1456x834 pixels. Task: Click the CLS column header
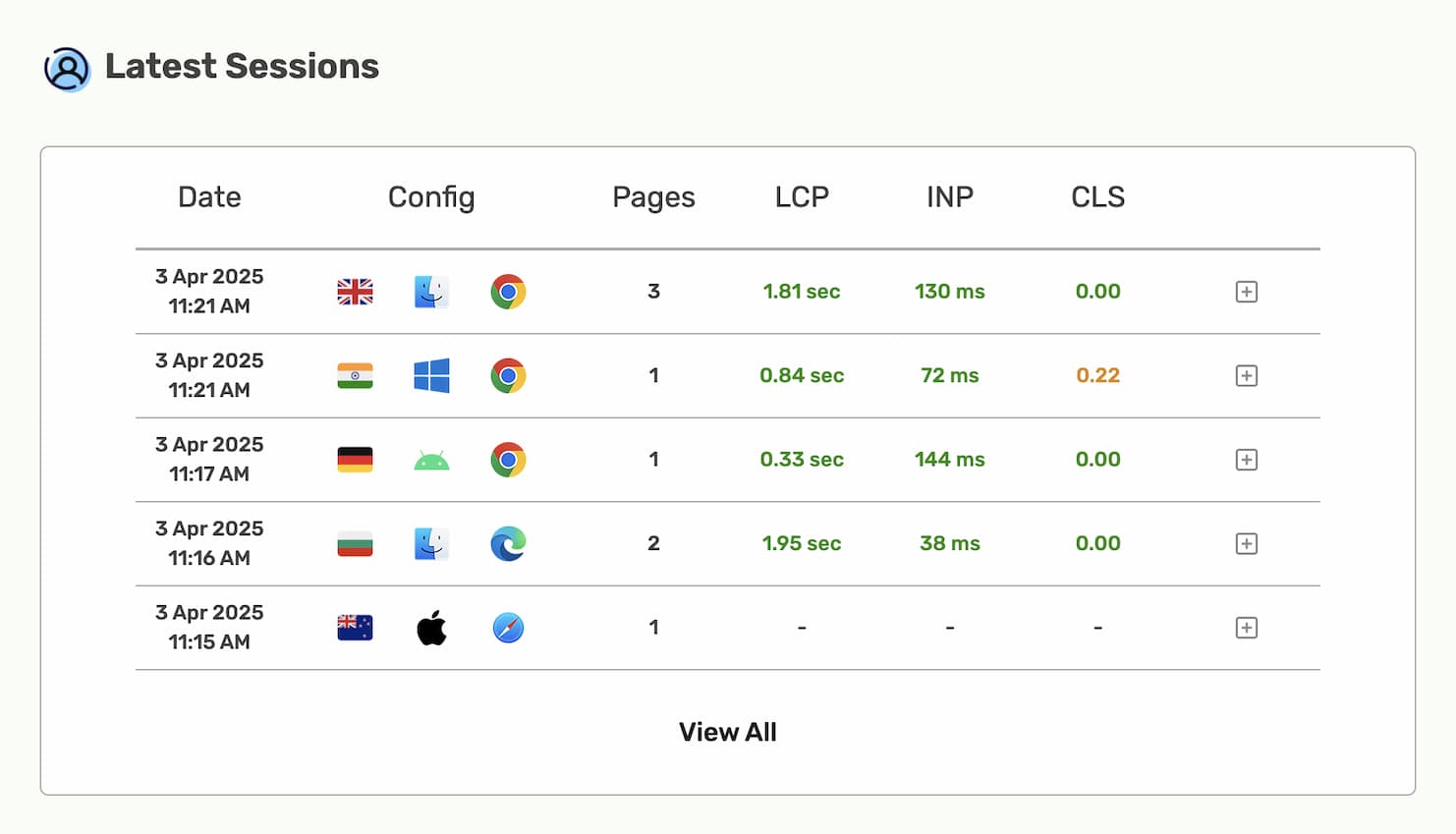tap(1097, 197)
